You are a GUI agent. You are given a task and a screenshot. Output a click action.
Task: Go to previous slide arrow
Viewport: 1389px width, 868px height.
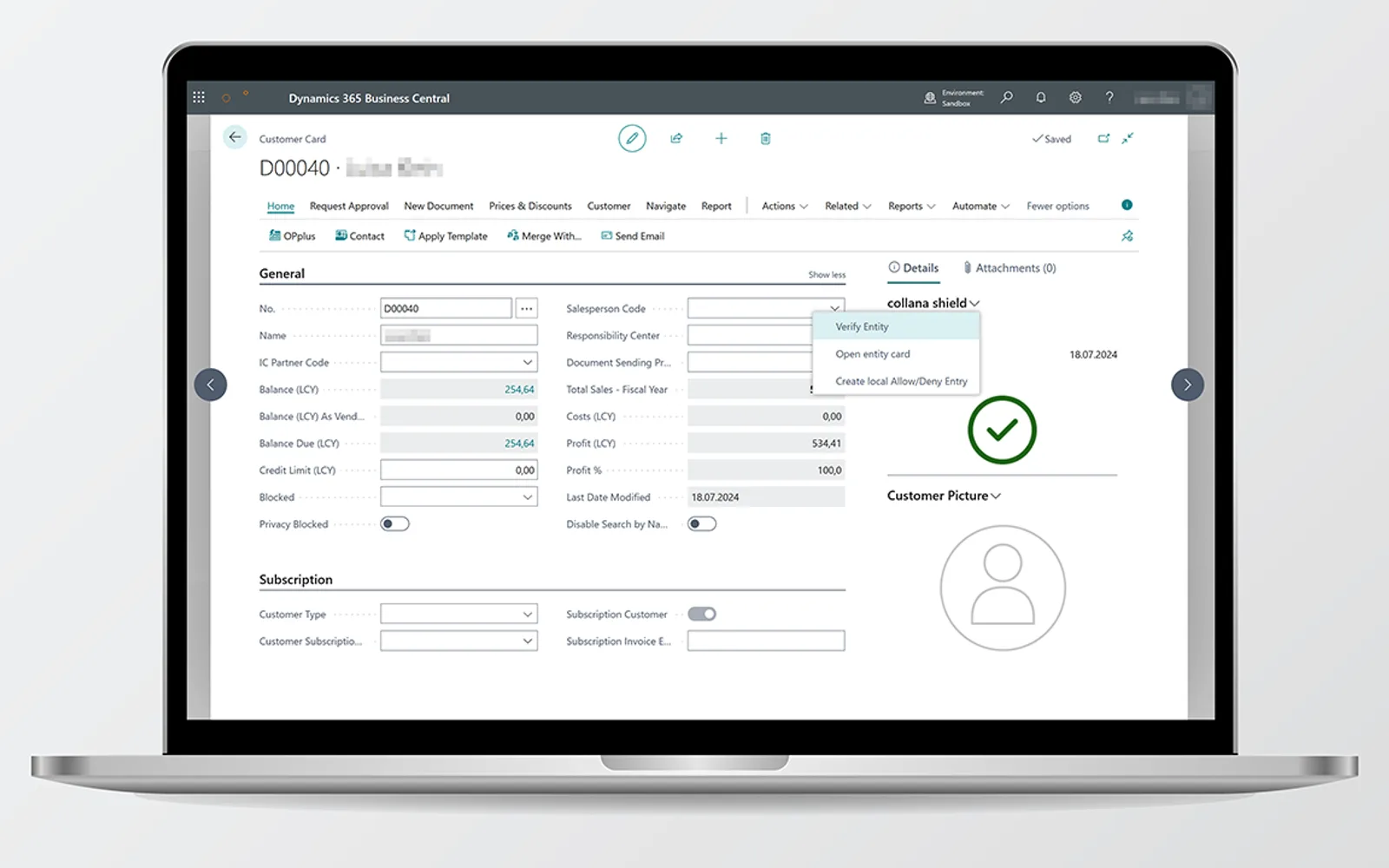(210, 385)
